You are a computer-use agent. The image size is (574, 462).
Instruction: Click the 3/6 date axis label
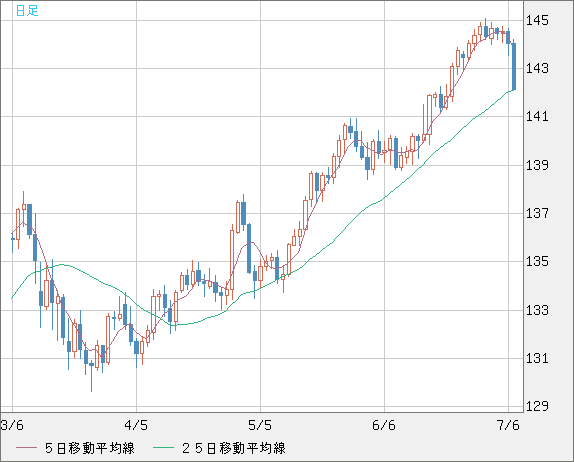point(12,425)
